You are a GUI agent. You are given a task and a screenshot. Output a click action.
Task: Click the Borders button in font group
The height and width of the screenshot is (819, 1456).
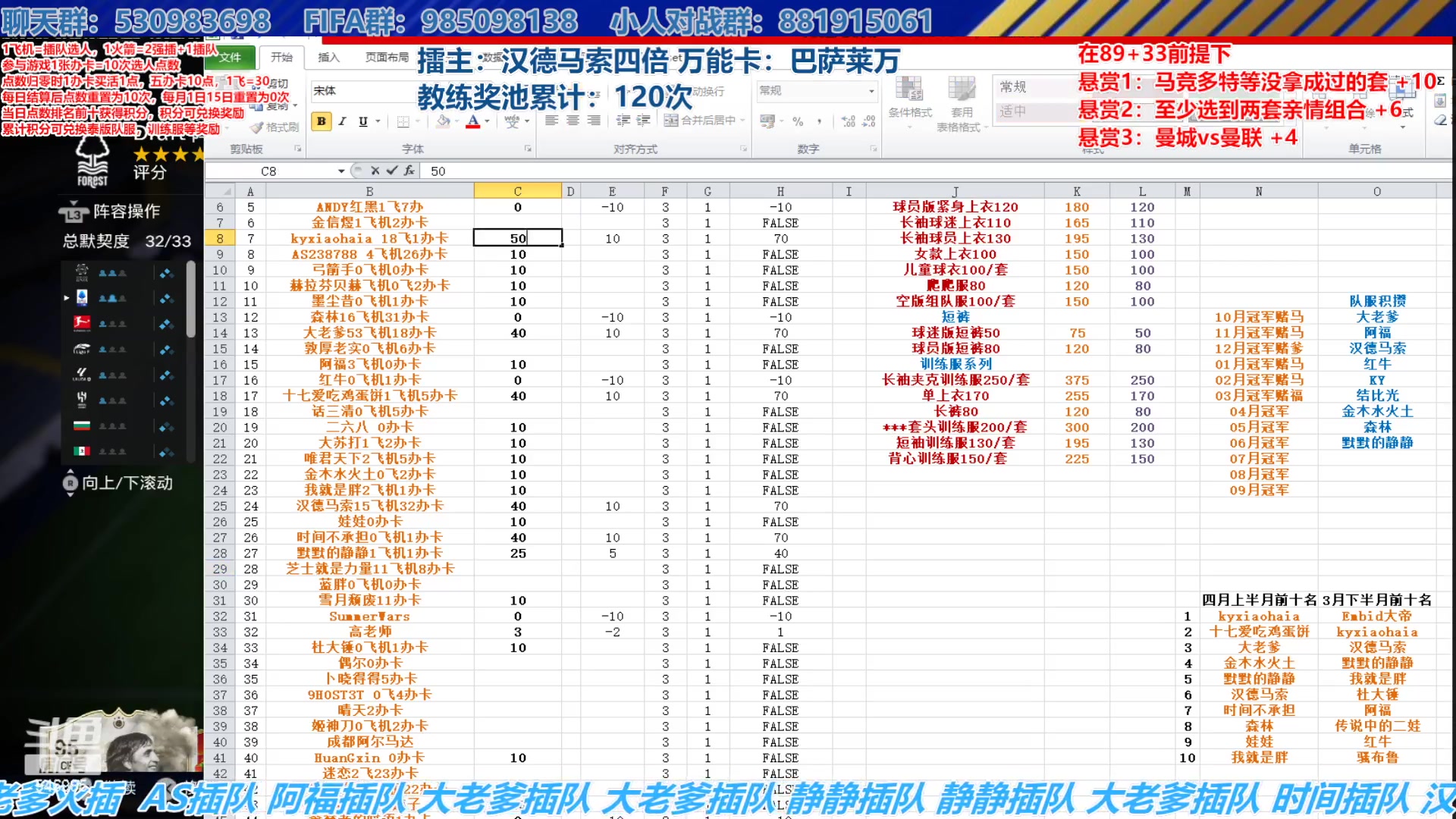click(x=403, y=121)
